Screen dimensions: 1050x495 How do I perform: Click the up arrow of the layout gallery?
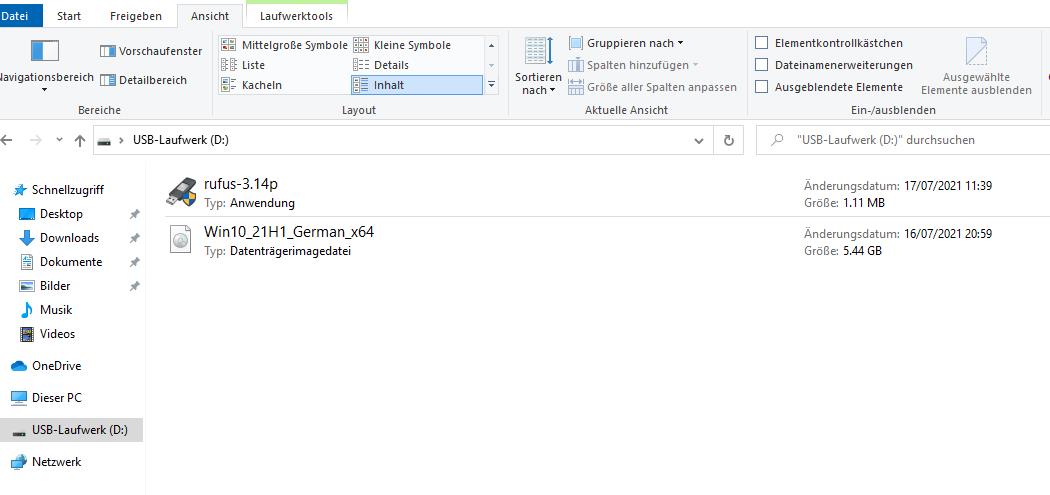tap(492, 46)
